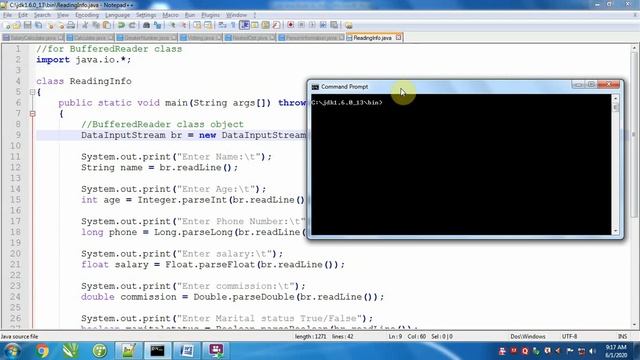640x360 pixels.
Task: Switch to Command Prompt from the taskbar
Action: 157,351
